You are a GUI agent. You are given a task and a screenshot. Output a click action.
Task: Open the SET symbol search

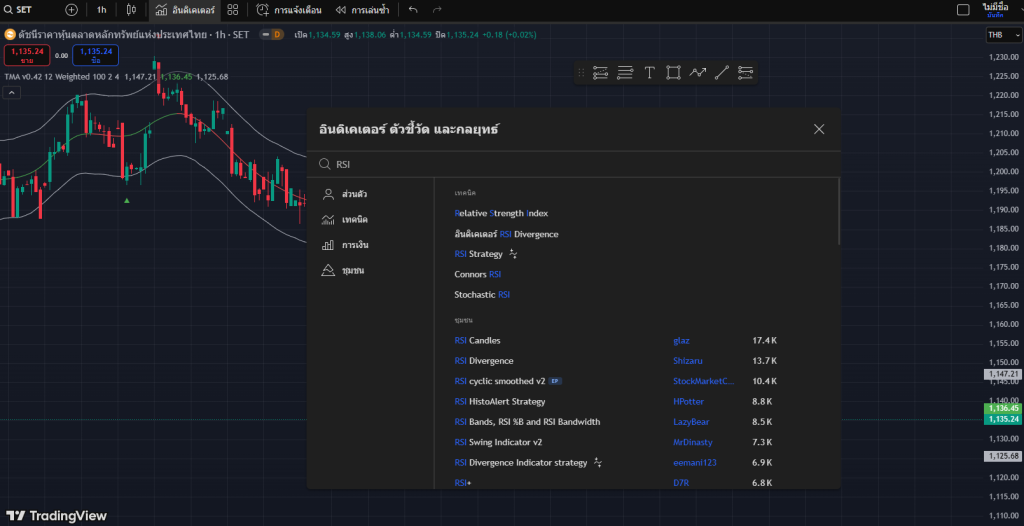click(19, 10)
